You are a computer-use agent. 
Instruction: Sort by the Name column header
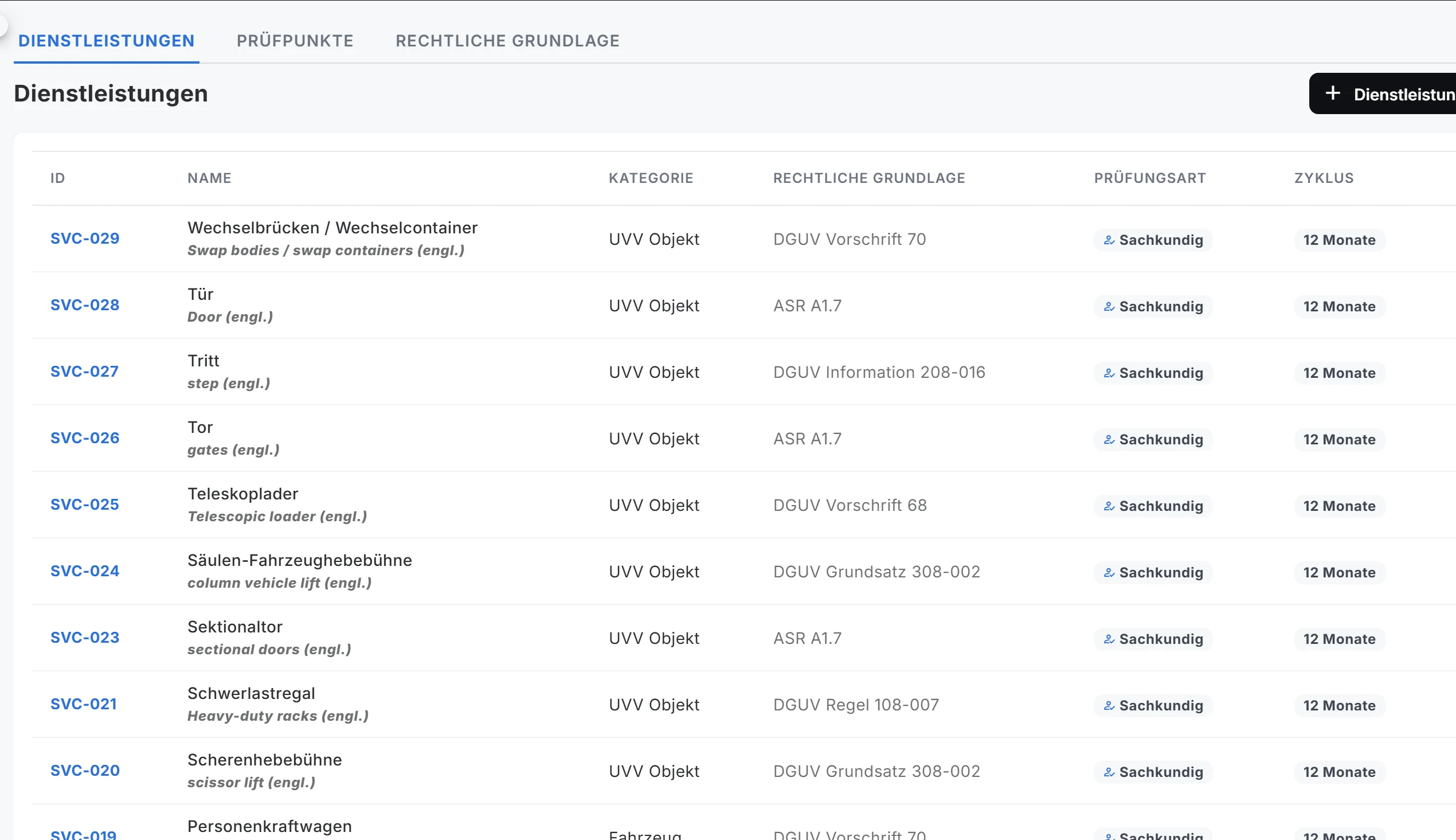209,178
